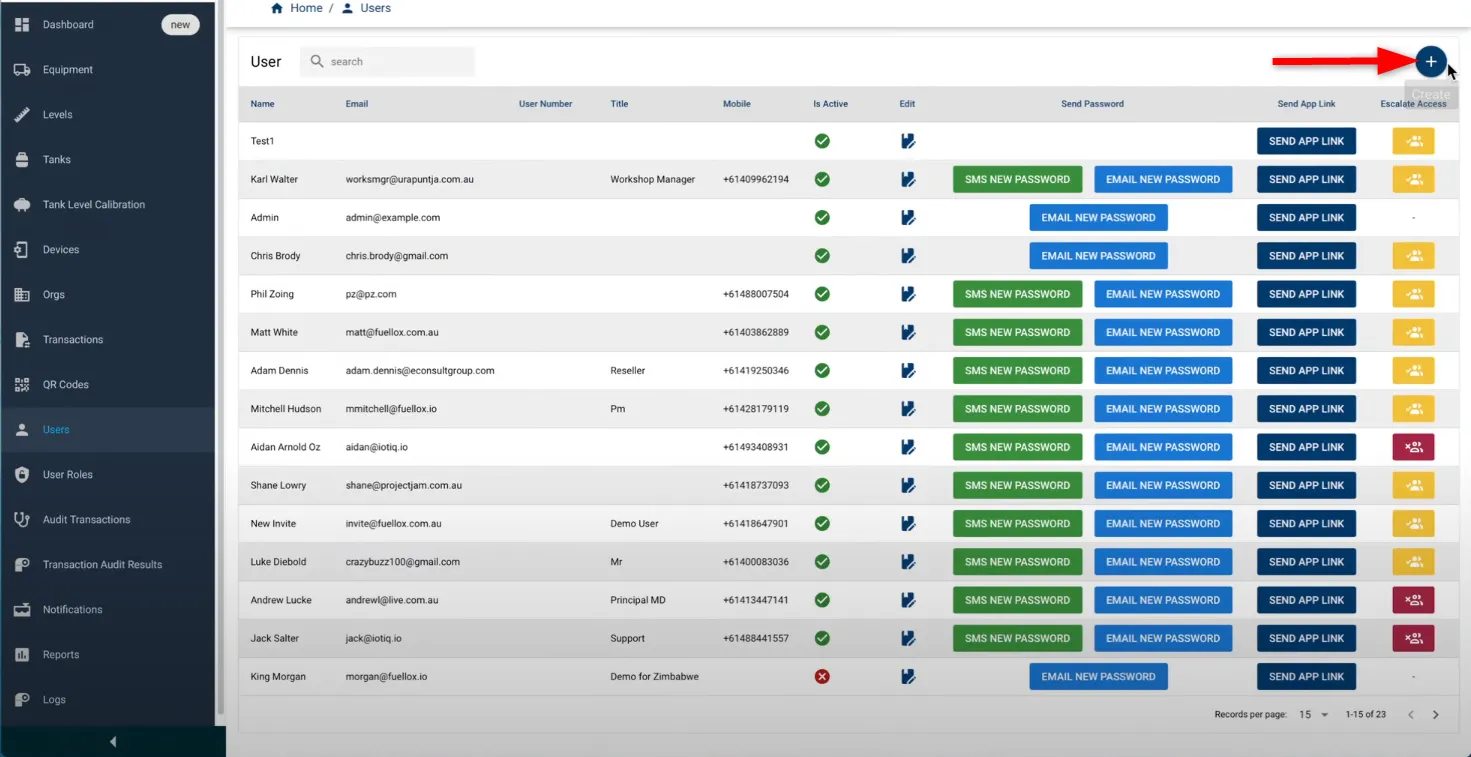Click SEND APP LINK for Test1
Viewport: 1471px width, 757px height.
point(1306,142)
